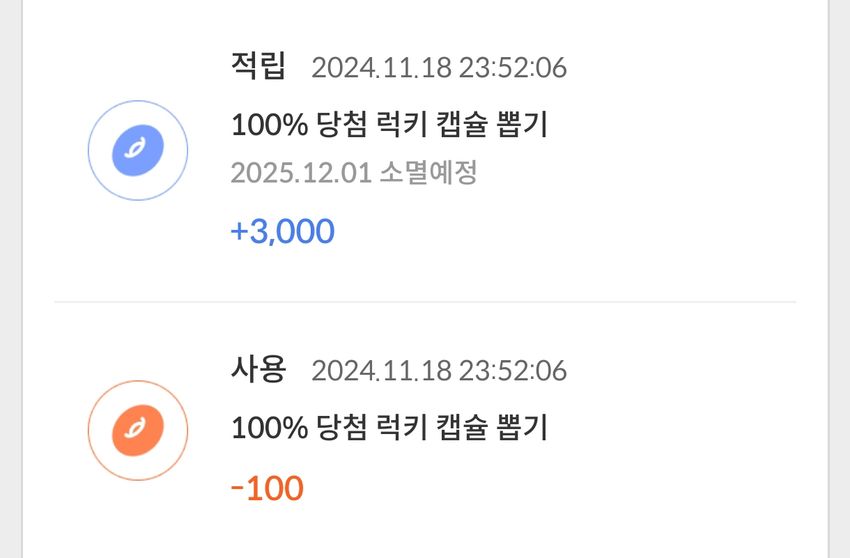Click the 소멸예정 expiry notice text
Viewport: 850px width, 558px height.
click(428, 173)
